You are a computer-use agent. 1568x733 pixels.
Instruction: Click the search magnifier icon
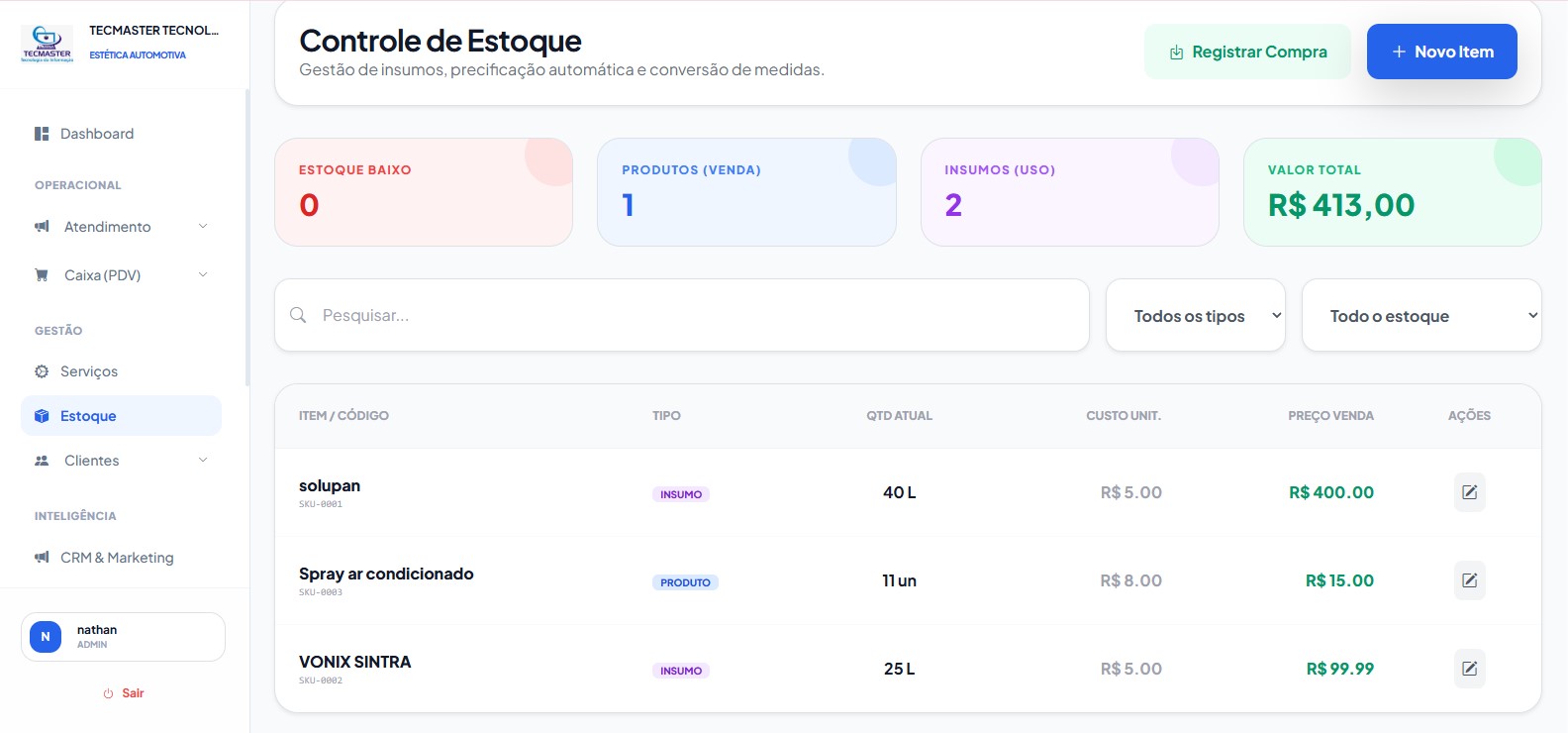(x=298, y=315)
